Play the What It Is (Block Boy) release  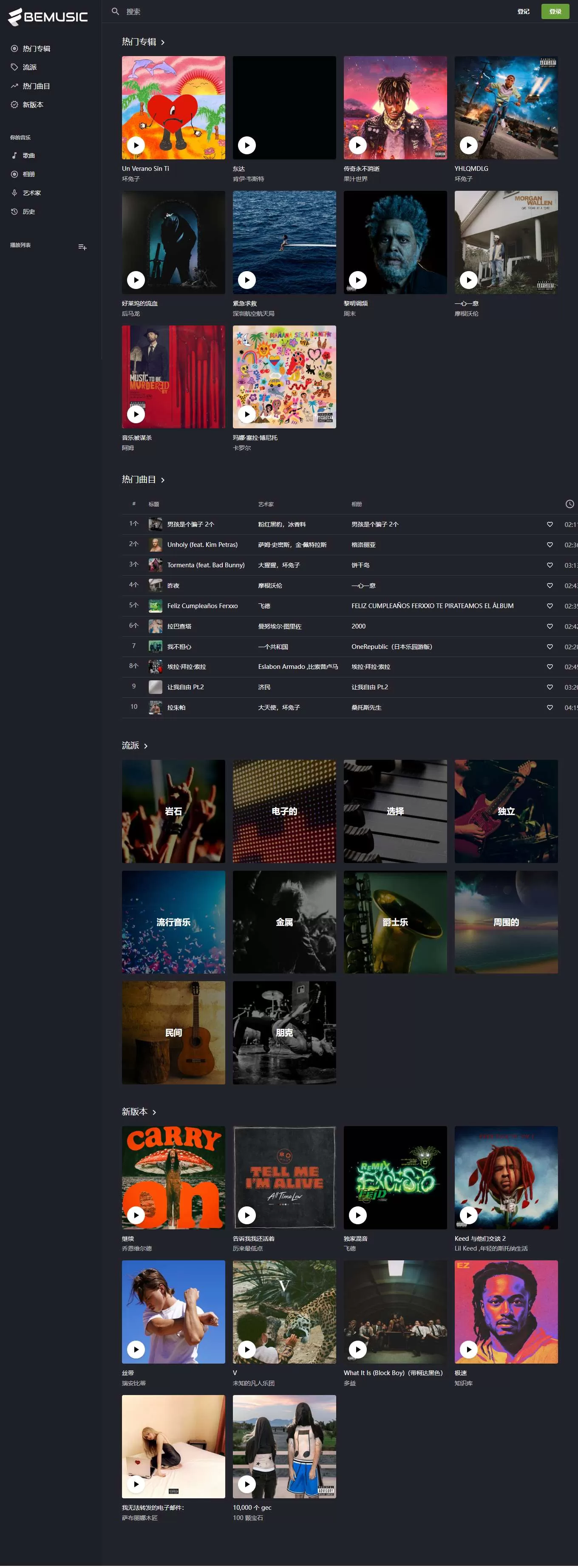[x=357, y=1350]
